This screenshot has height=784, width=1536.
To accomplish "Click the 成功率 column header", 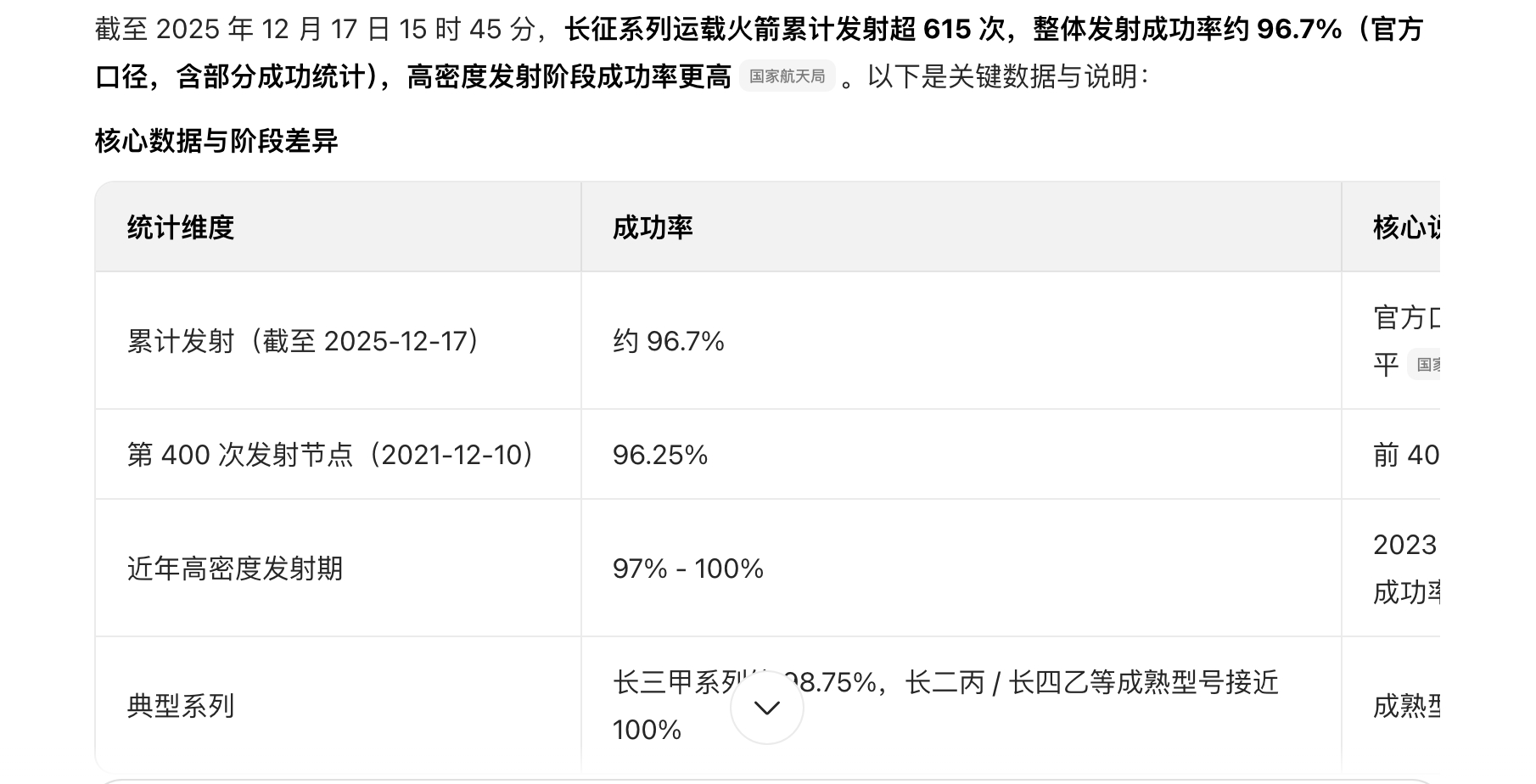I will (x=653, y=227).
